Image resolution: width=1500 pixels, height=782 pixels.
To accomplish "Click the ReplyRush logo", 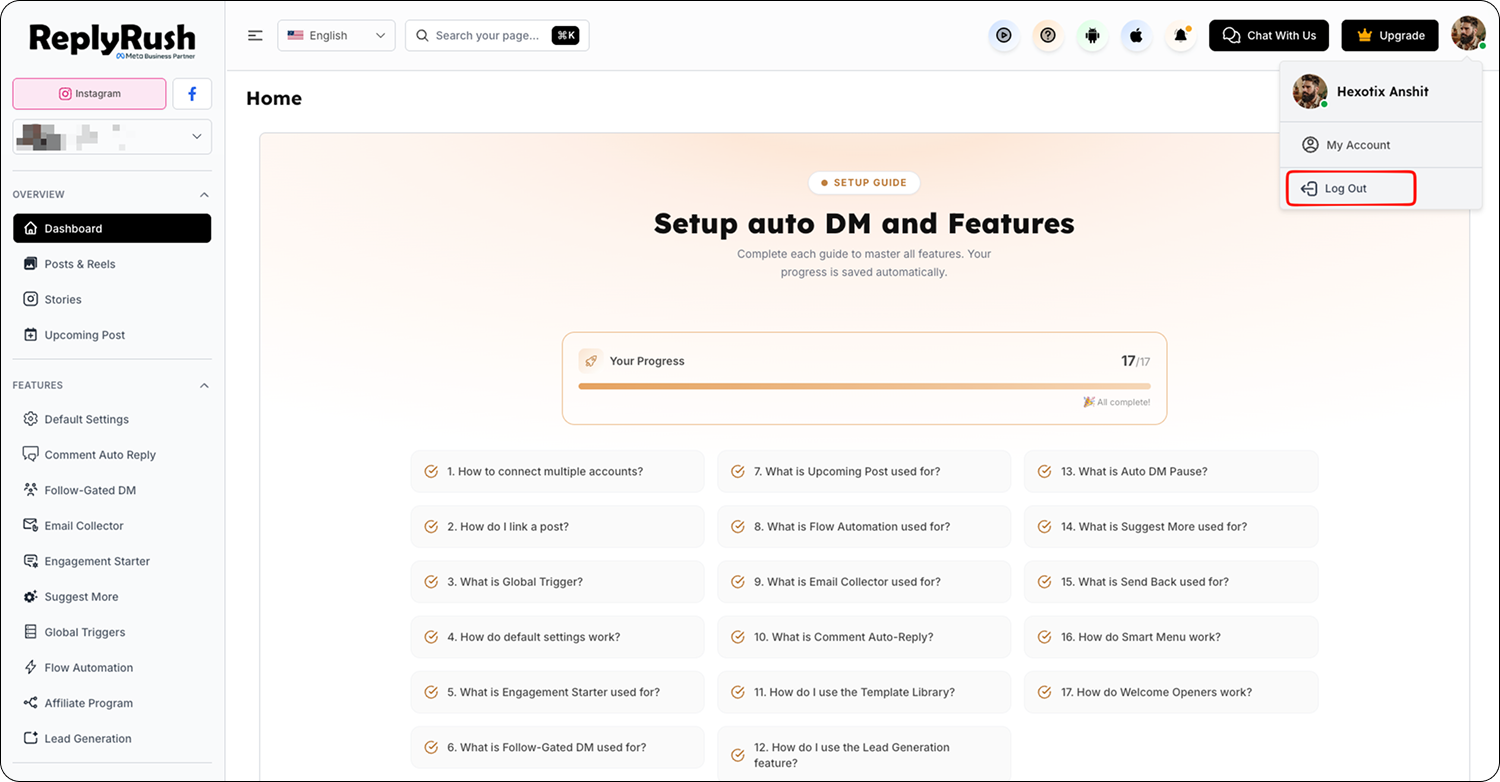I will 112,41.
